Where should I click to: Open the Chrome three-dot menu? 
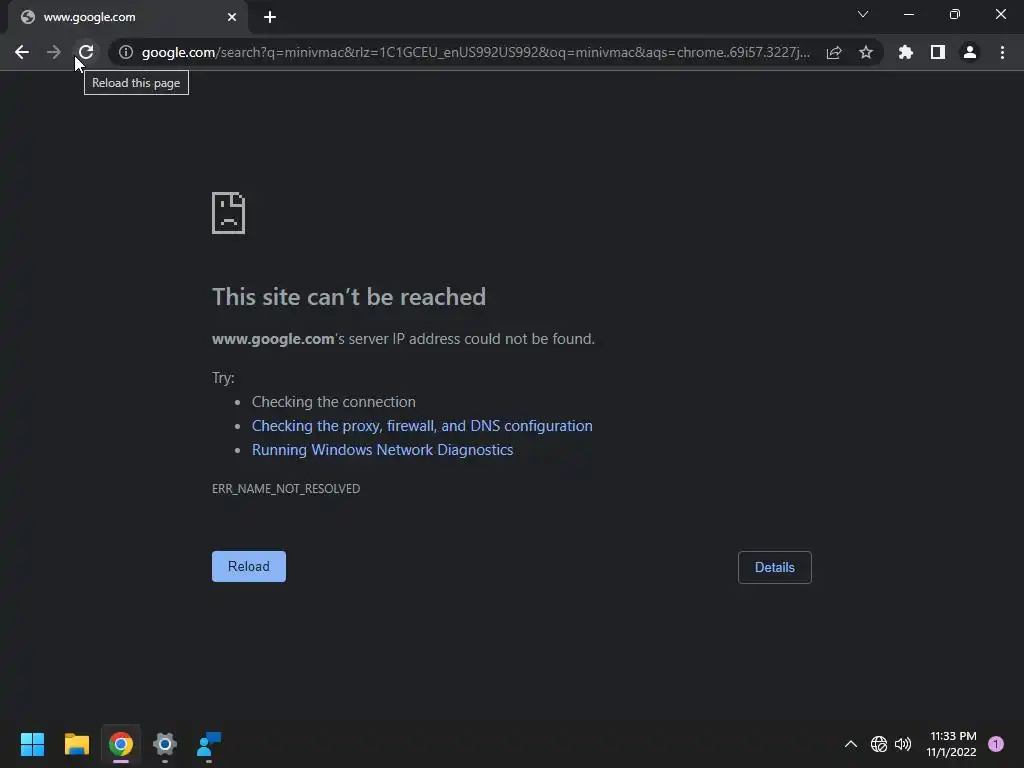point(1002,52)
